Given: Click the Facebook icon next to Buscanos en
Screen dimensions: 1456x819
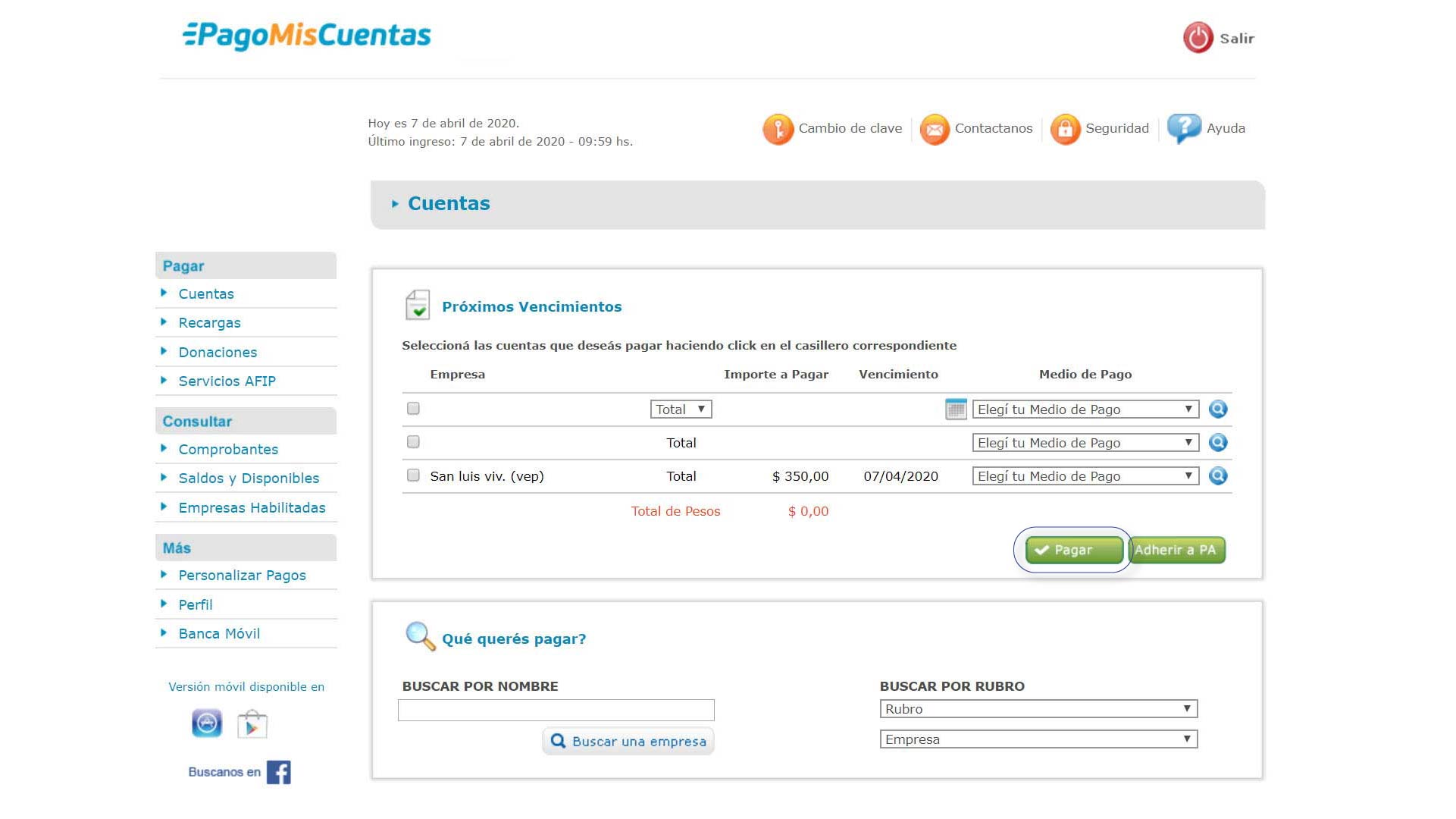Looking at the screenshot, I should pyautogui.click(x=278, y=772).
